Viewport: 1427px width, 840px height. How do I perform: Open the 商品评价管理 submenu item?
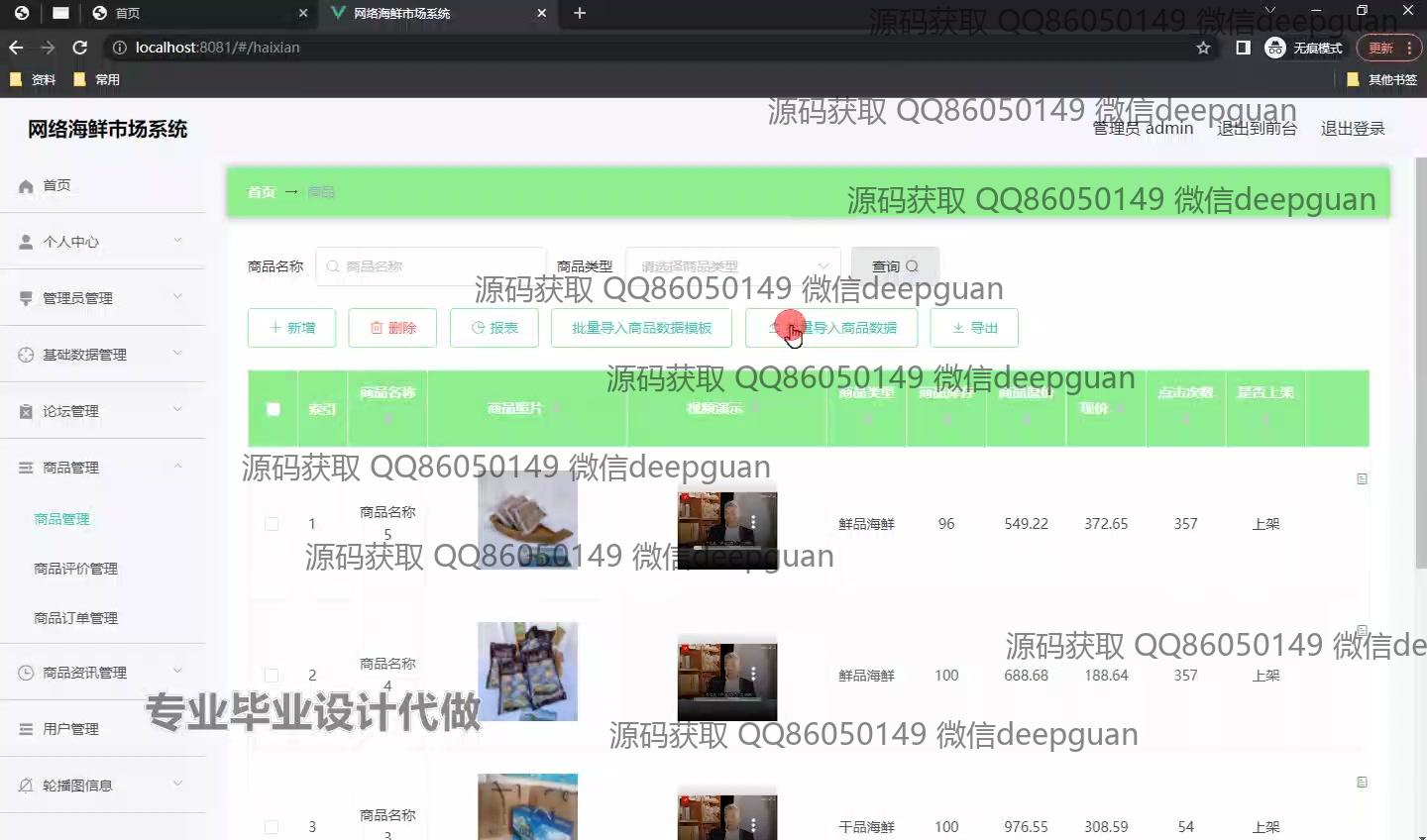pos(75,569)
